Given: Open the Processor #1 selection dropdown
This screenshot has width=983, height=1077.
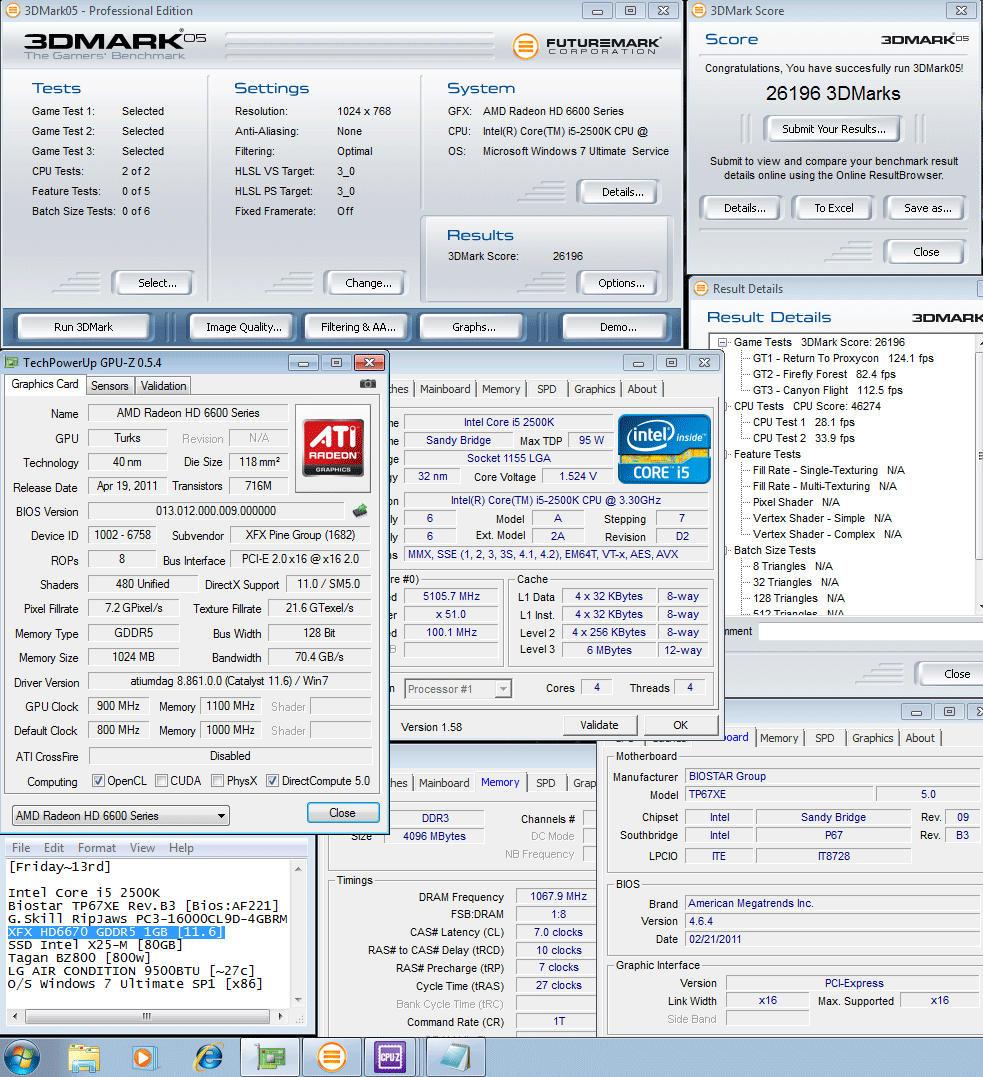Looking at the screenshot, I should point(458,689).
